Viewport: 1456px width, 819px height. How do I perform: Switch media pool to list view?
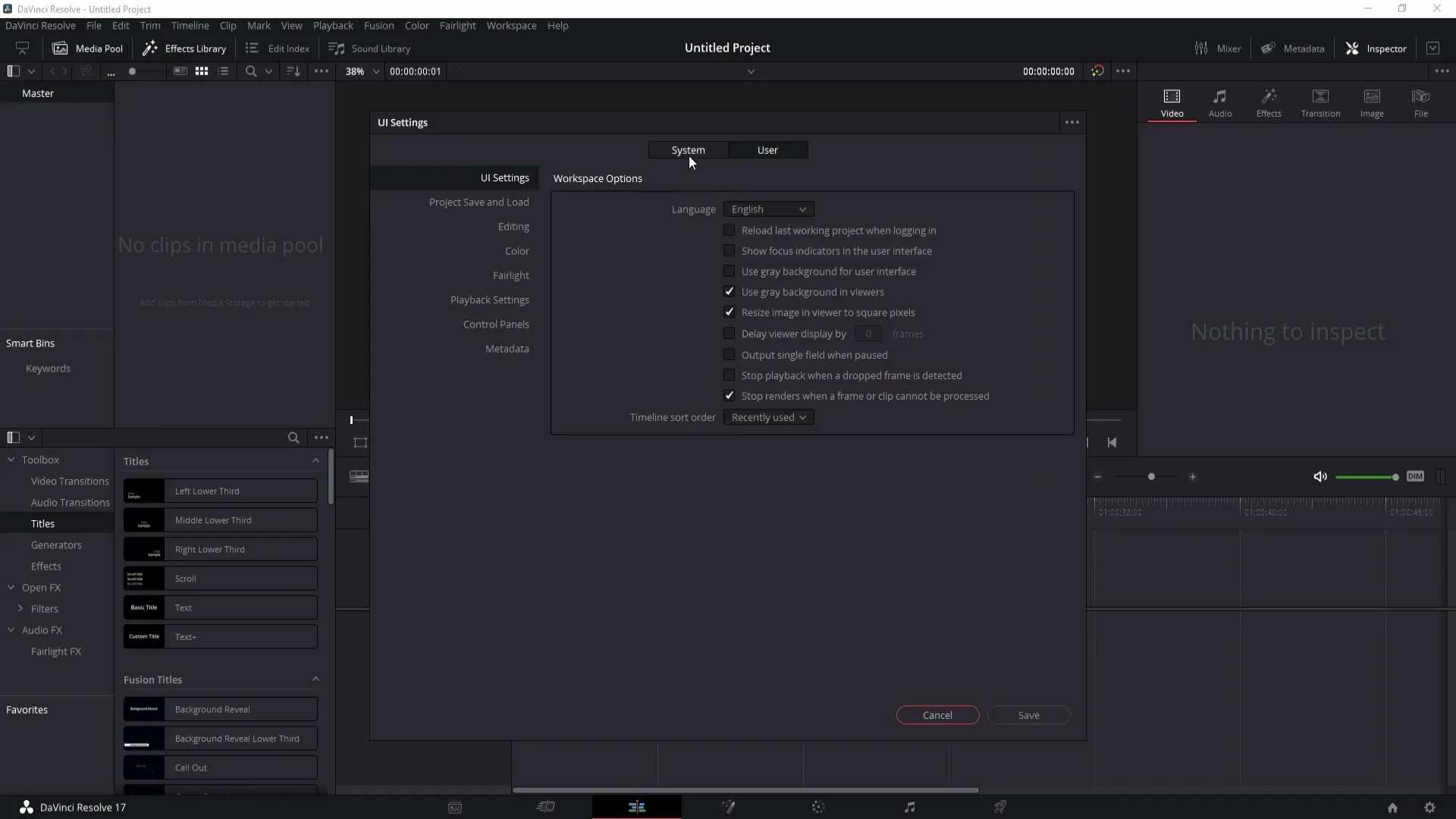tap(223, 71)
